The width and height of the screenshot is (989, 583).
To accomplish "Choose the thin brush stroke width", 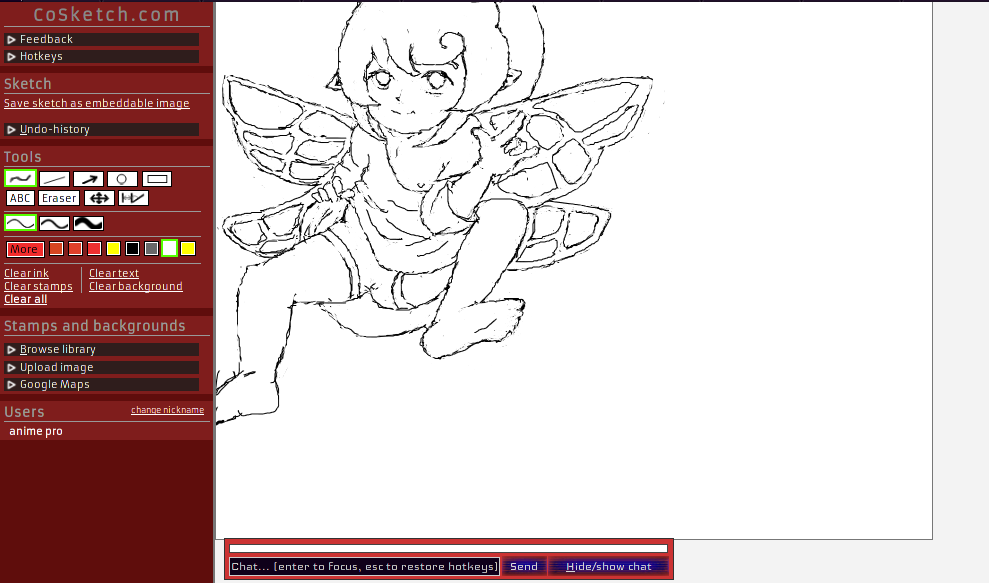I will (20, 223).
